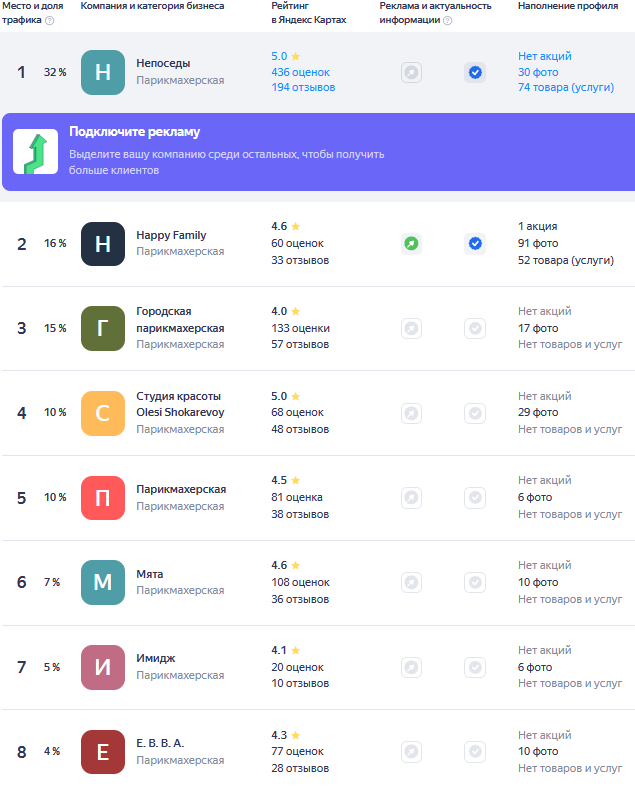Click the Рейтинг в Яндекс Картах column header
The height and width of the screenshot is (795, 635).
(x=309, y=13)
